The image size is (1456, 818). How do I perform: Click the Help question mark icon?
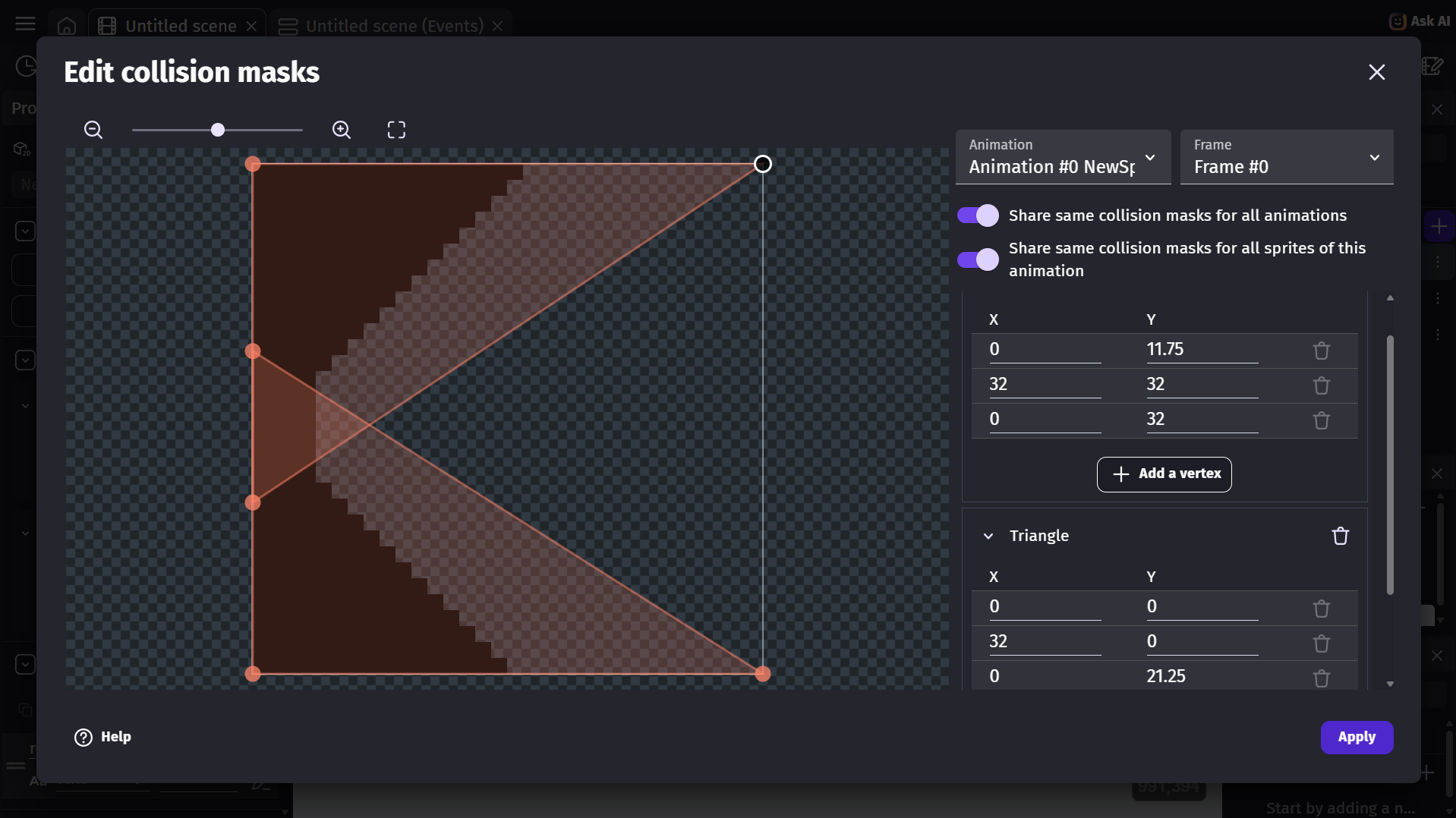tap(84, 738)
